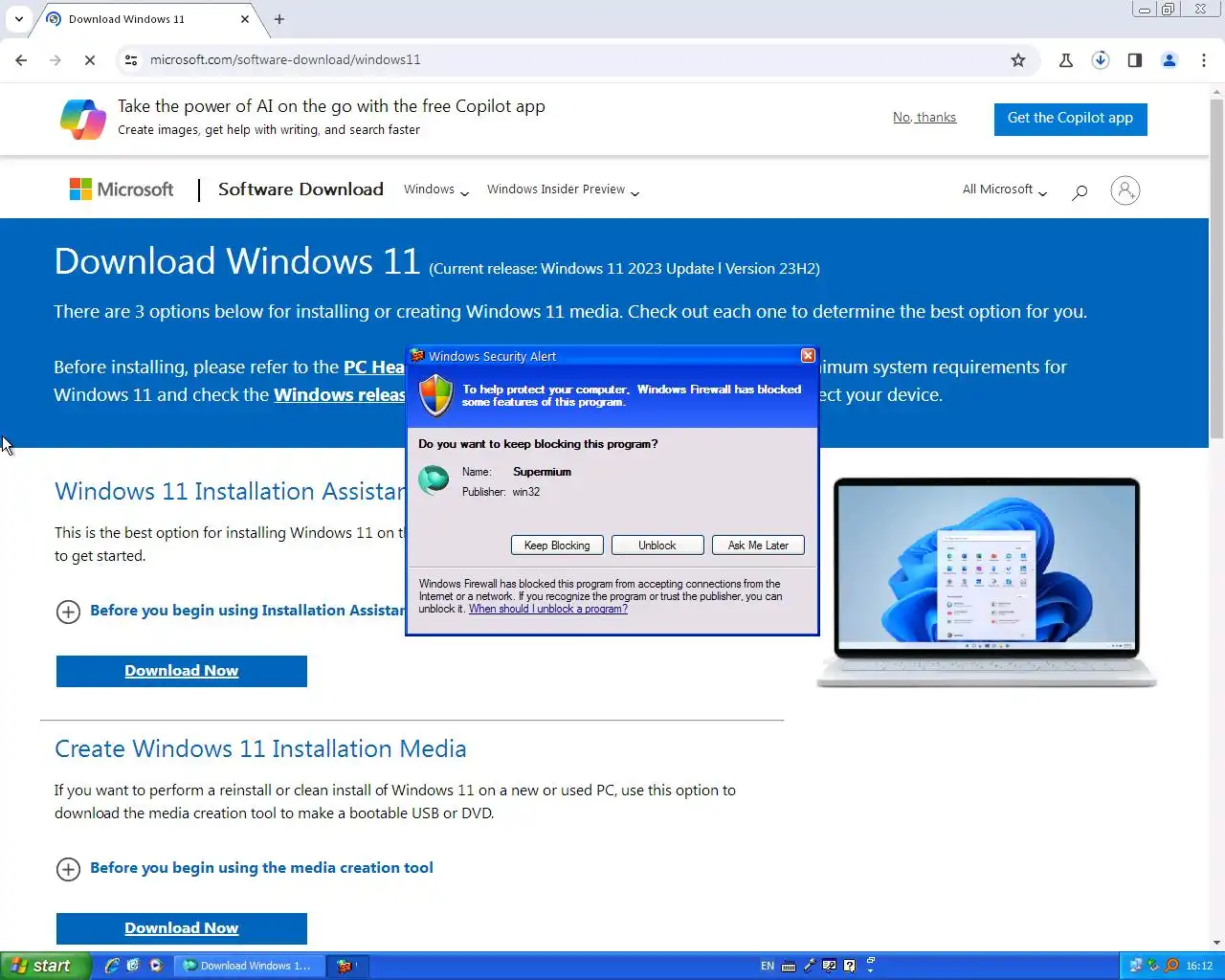Click Ask Me Later in the alert

pyautogui.click(x=758, y=546)
